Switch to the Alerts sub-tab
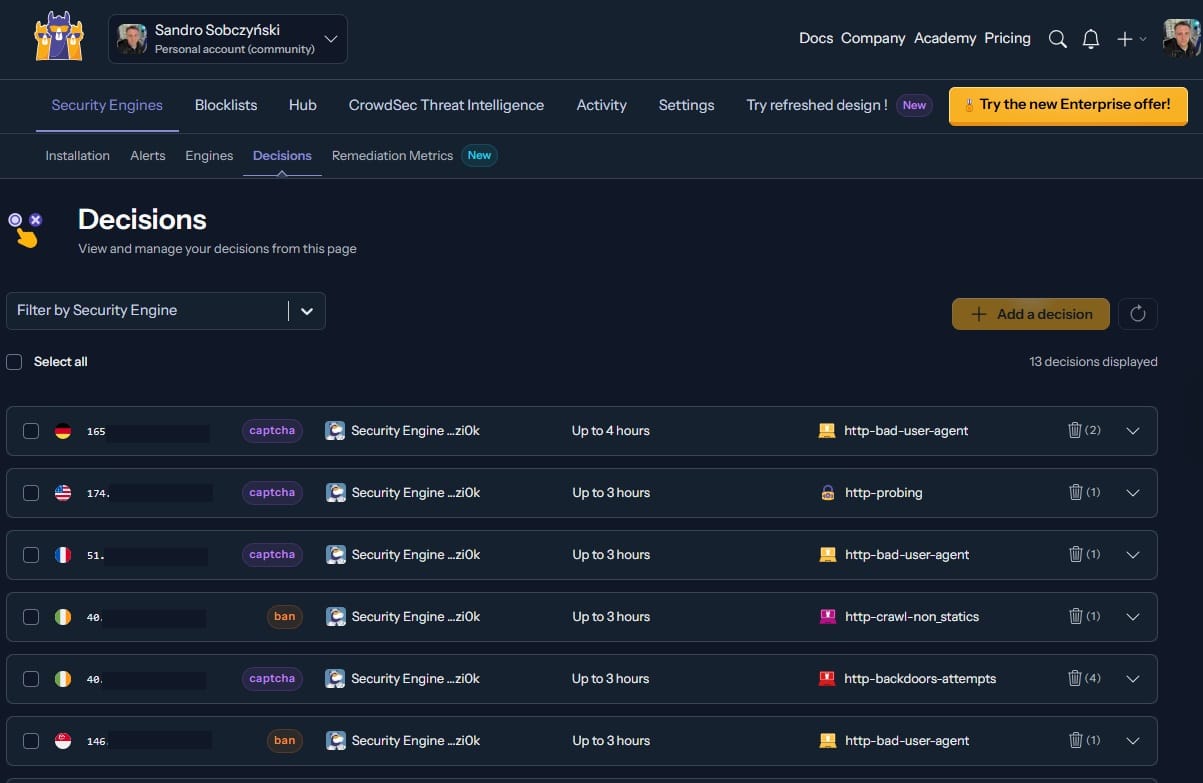1203x783 pixels. [x=148, y=156]
